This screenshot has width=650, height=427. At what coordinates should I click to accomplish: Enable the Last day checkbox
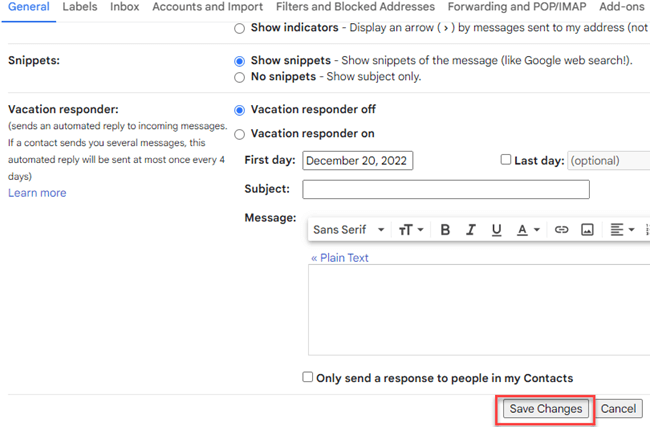[506, 160]
